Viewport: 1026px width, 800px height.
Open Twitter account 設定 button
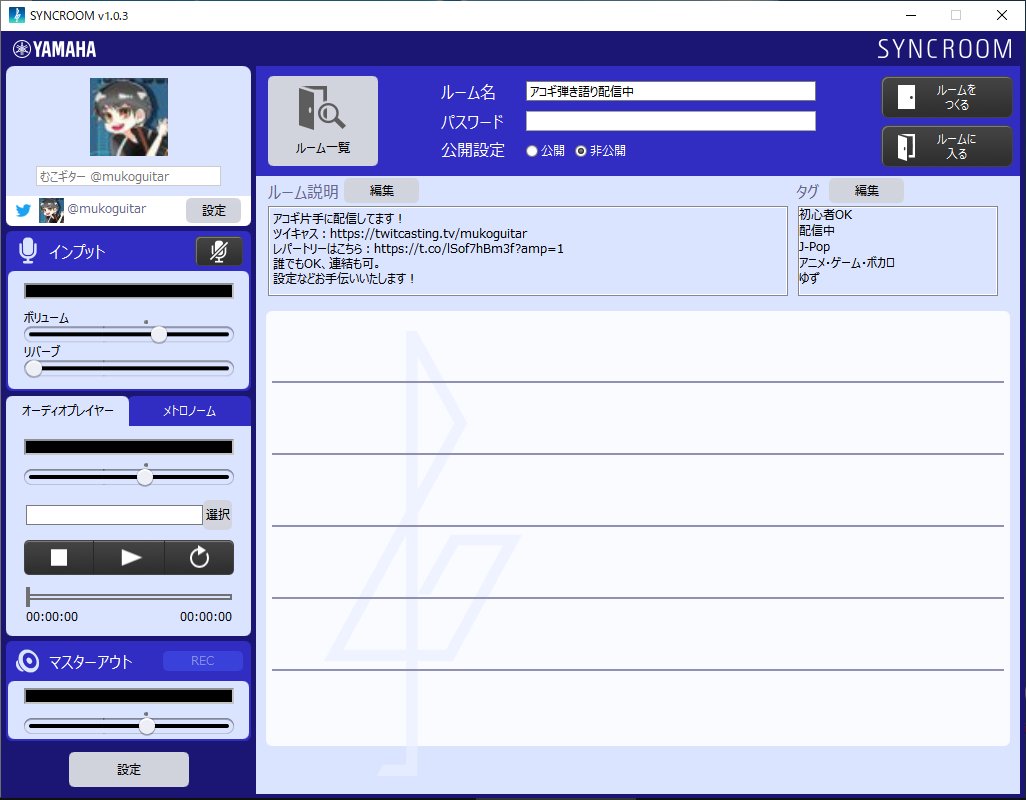click(213, 210)
